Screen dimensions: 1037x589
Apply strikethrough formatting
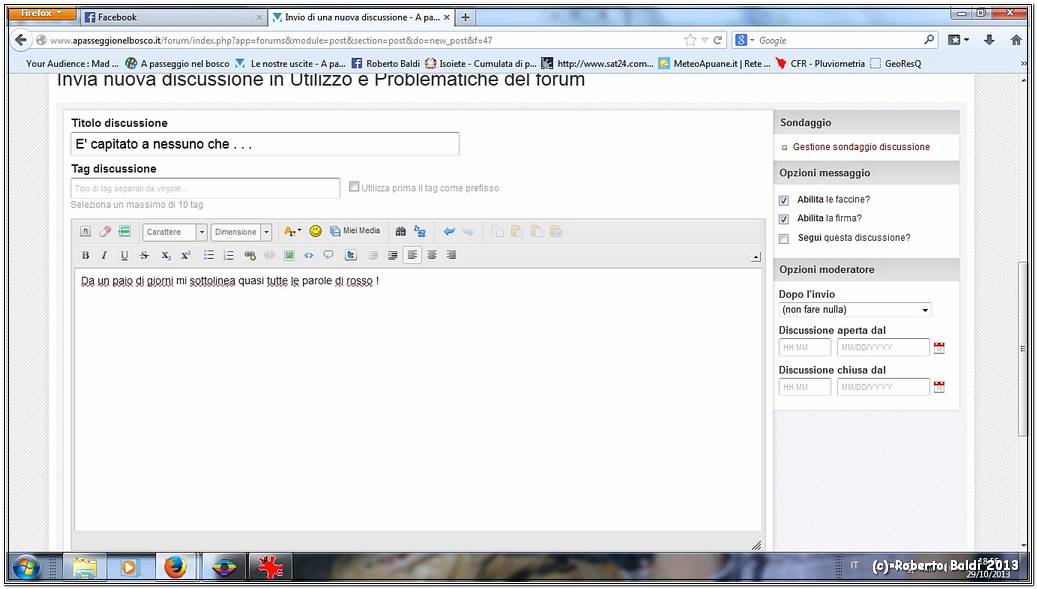point(144,255)
